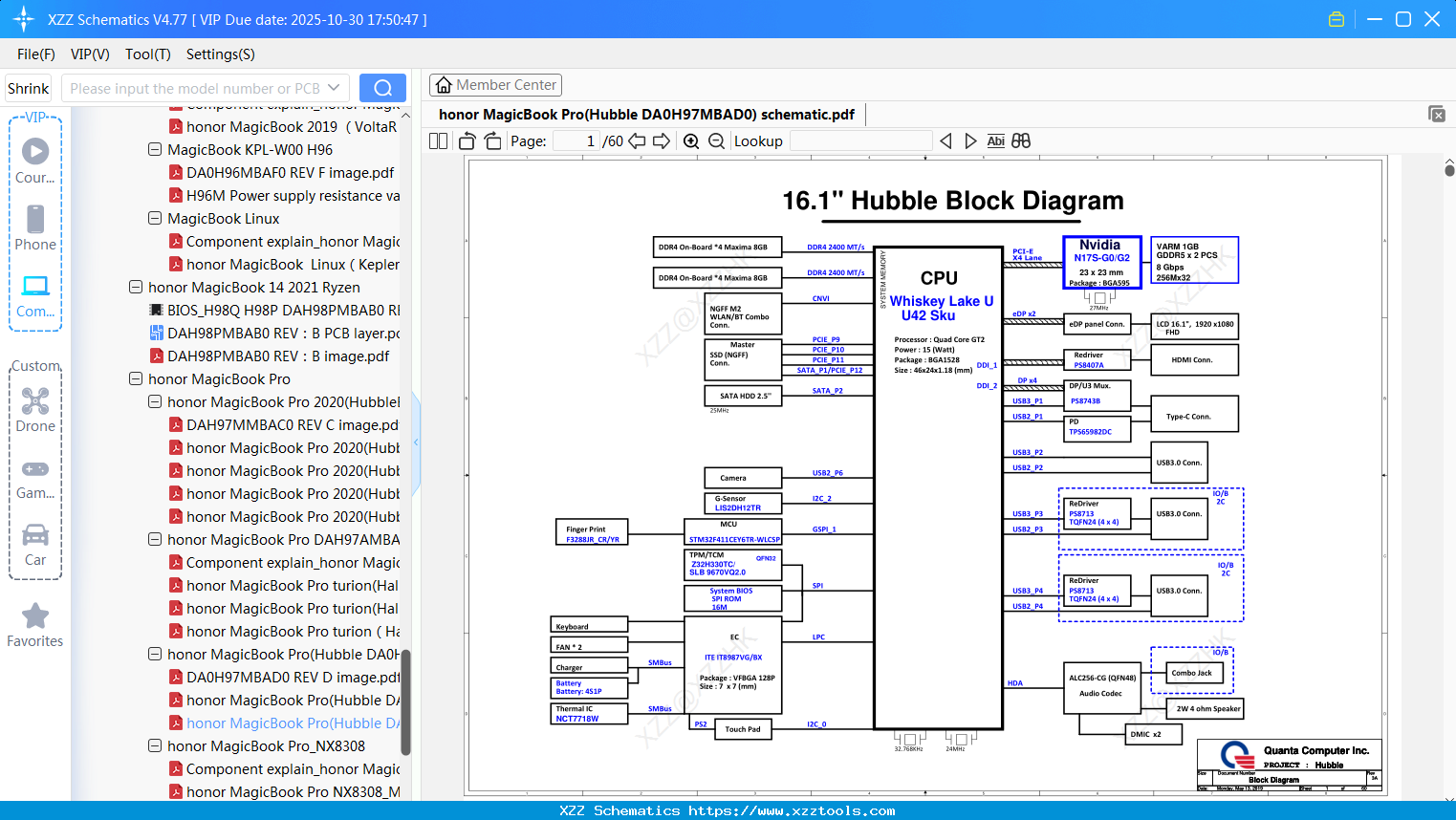Collapse the MagicBook Linux folder
Viewport: 1456px width, 820px height.
[x=155, y=218]
